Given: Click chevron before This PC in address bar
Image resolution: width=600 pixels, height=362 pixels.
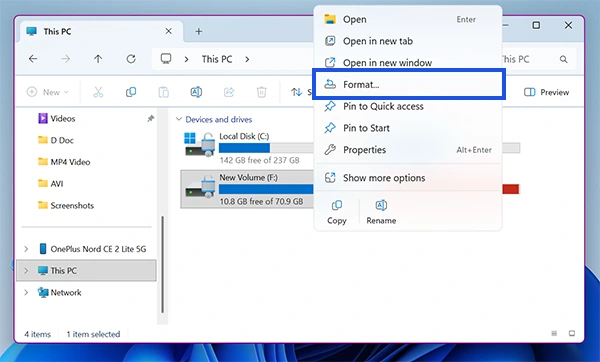Looking at the screenshot, I should [186, 59].
